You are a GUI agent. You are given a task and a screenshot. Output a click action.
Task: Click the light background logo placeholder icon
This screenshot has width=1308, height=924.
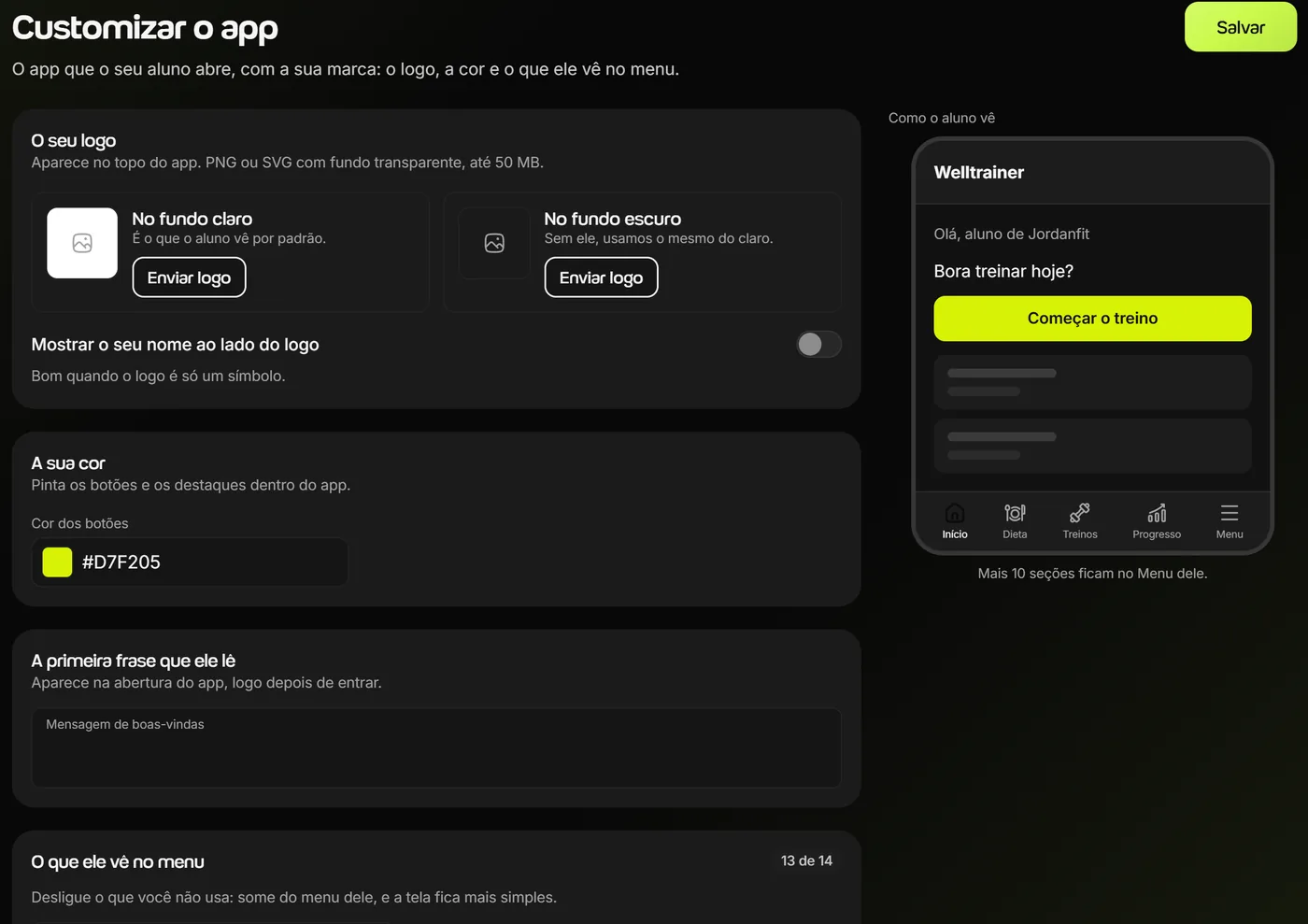[x=82, y=243]
